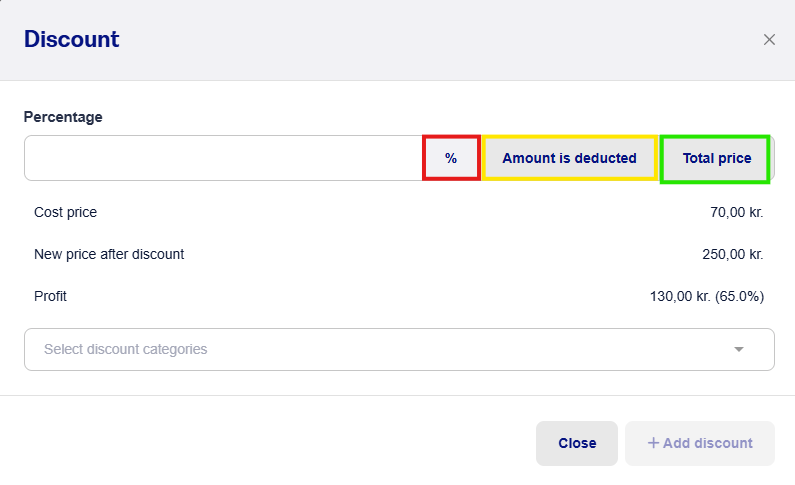
Task: Click the Discount dialog title
Action: coord(71,39)
